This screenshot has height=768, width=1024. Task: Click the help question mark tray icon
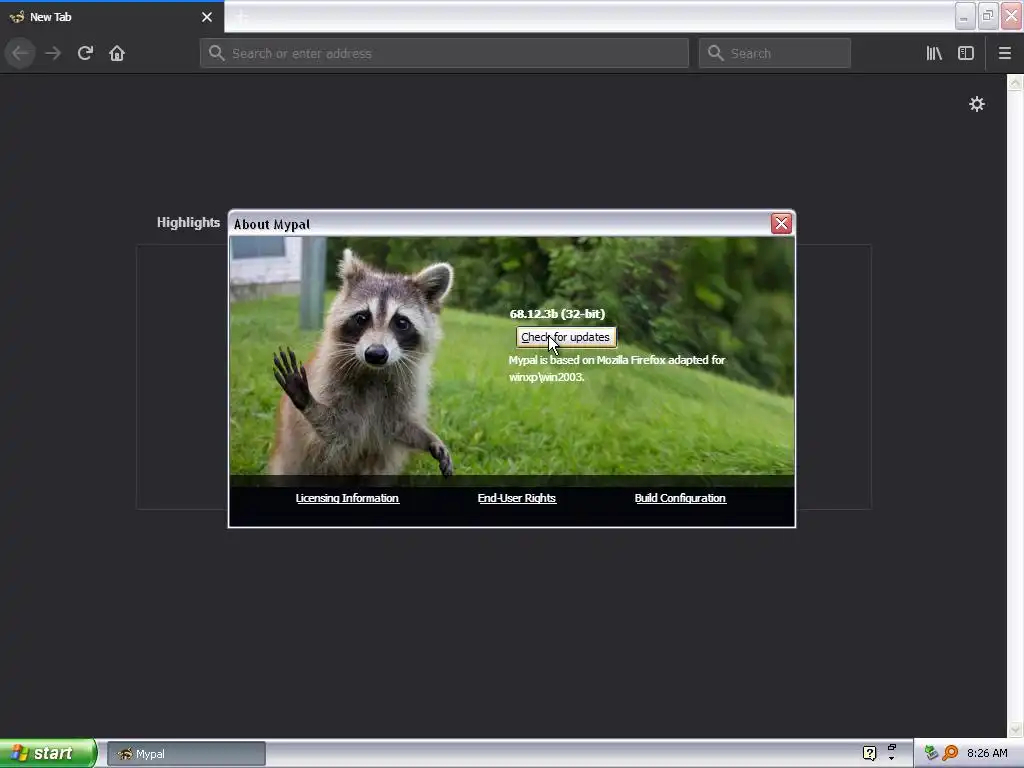869,753
